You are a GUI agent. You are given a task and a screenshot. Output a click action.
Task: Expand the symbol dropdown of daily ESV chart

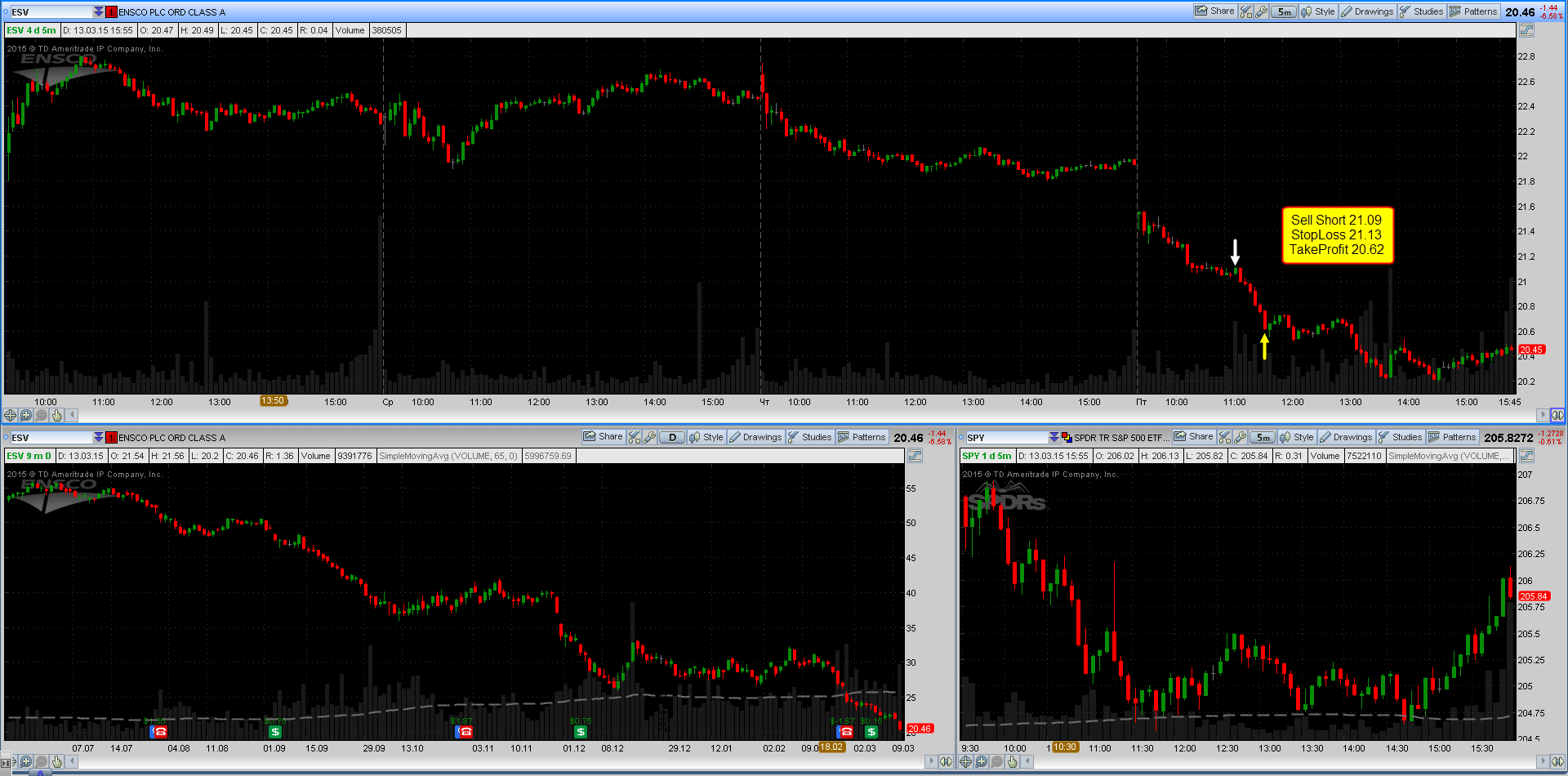click(99, 438)
